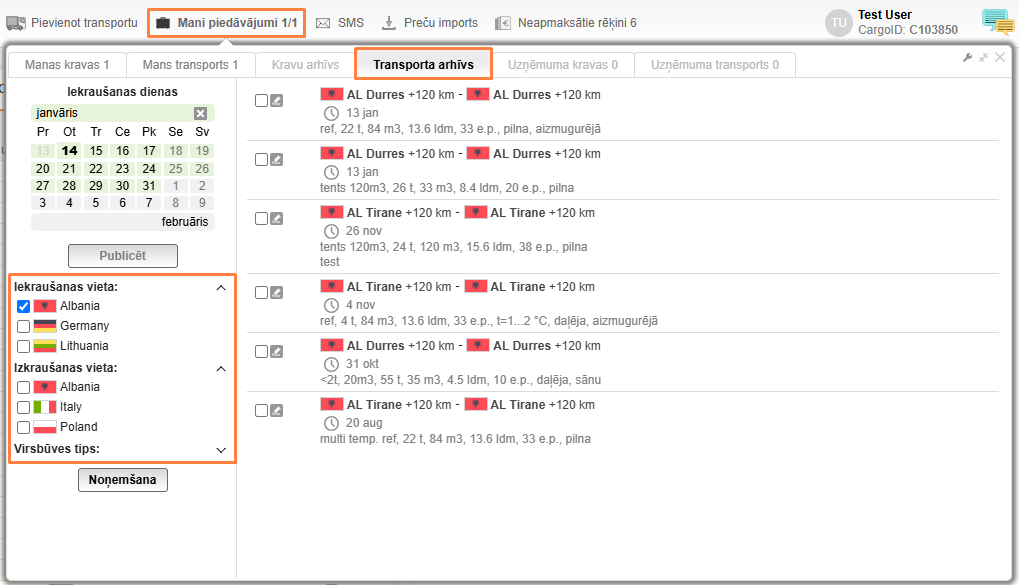
Task: Click the Preču imports download icon
Action: [389, 22]
